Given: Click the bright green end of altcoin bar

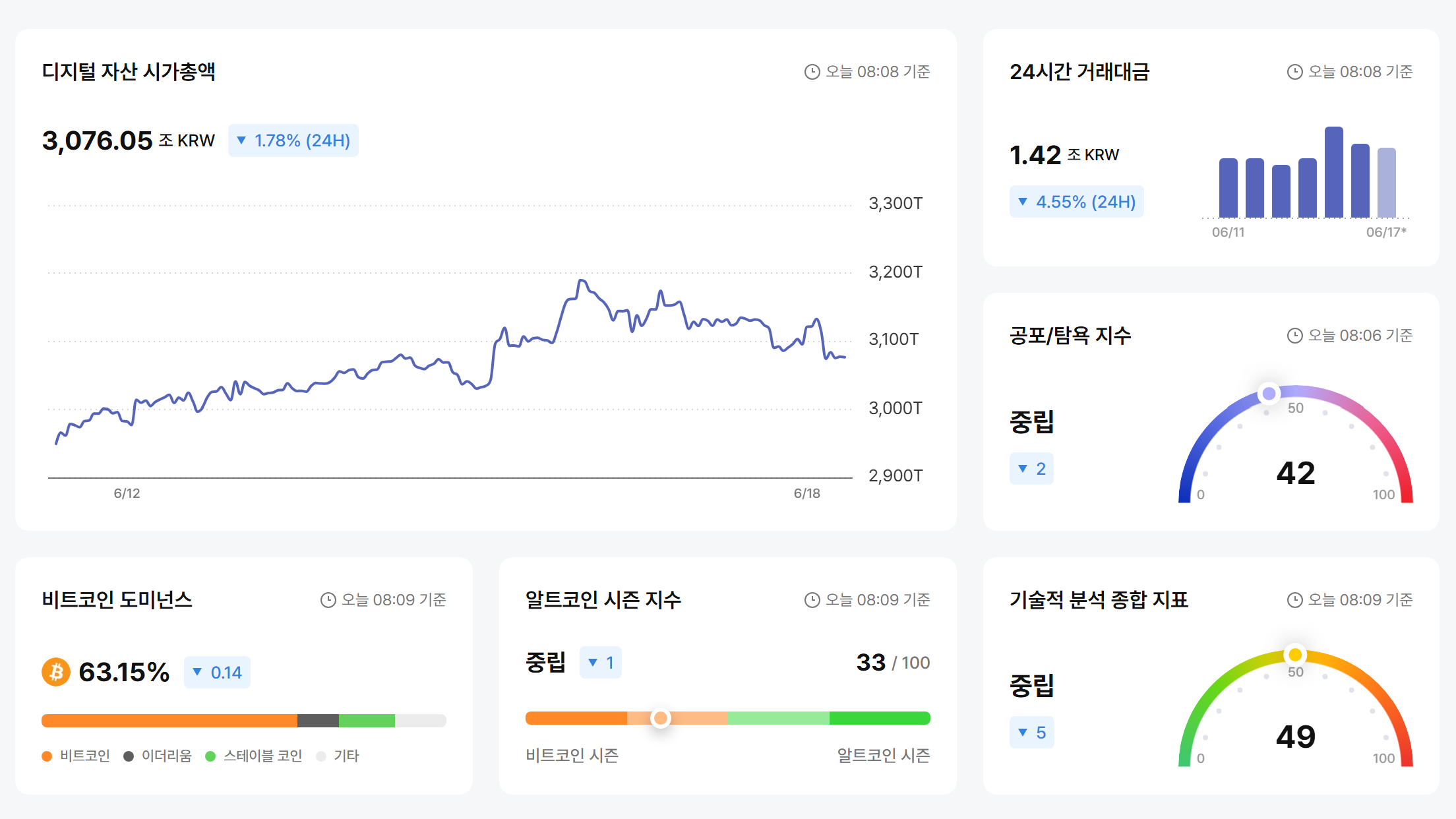Looking at the screenshot, I should 880,718.
